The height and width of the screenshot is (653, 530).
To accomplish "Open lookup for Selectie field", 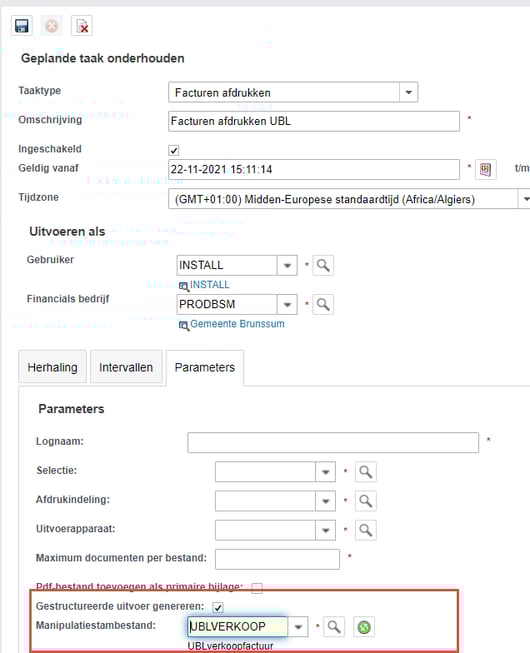I will click(366, 472).
